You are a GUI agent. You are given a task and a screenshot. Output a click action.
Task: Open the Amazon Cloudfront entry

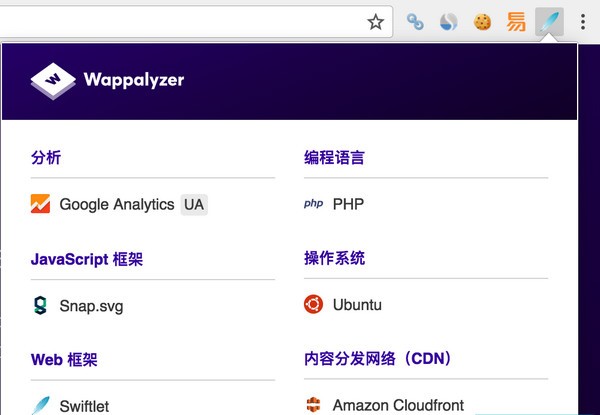click(x=398, y=405)
